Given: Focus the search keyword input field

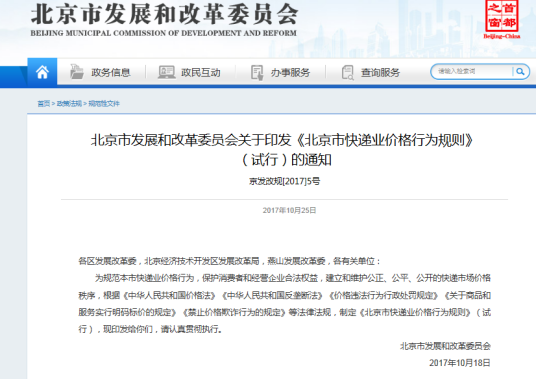Looking at the screenshot, I should (x=473, y=71).
